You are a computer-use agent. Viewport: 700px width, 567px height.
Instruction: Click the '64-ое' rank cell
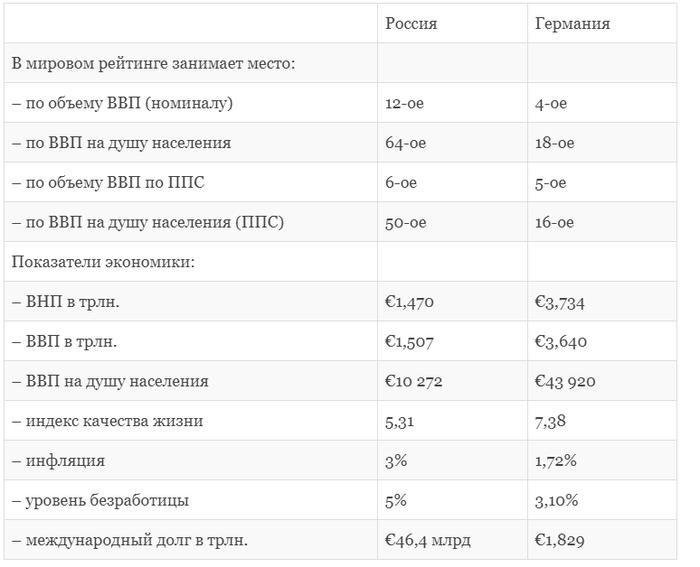[406, 143]
